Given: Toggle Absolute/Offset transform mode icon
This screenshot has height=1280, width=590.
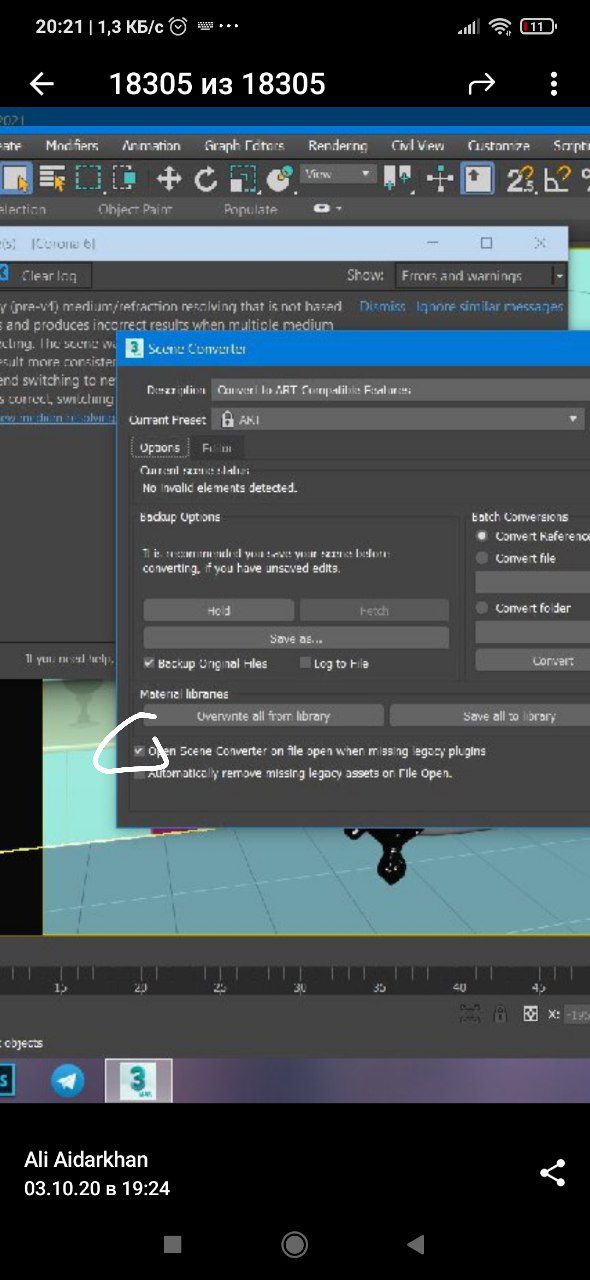Looking at the screenshot, I should click(530, 1014).
